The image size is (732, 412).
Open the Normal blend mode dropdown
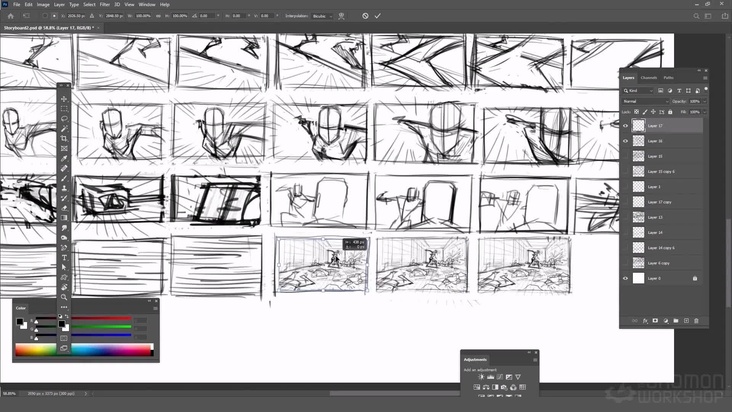pyautogui.click(x=646, y=101)
